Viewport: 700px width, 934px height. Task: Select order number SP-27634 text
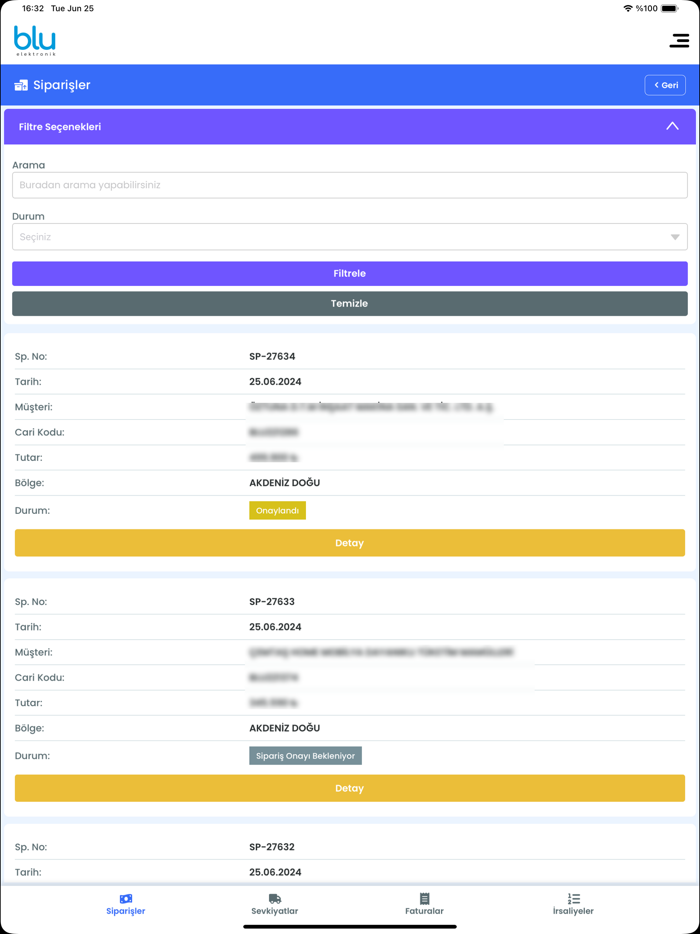point(272,357)
